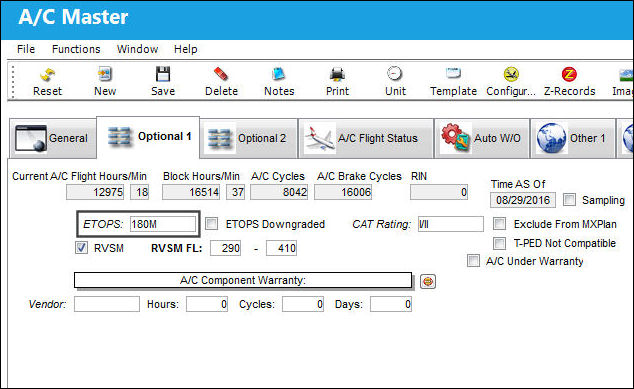634x389 pixels.
Task: Open the Help menu
Action: point(186,49)
